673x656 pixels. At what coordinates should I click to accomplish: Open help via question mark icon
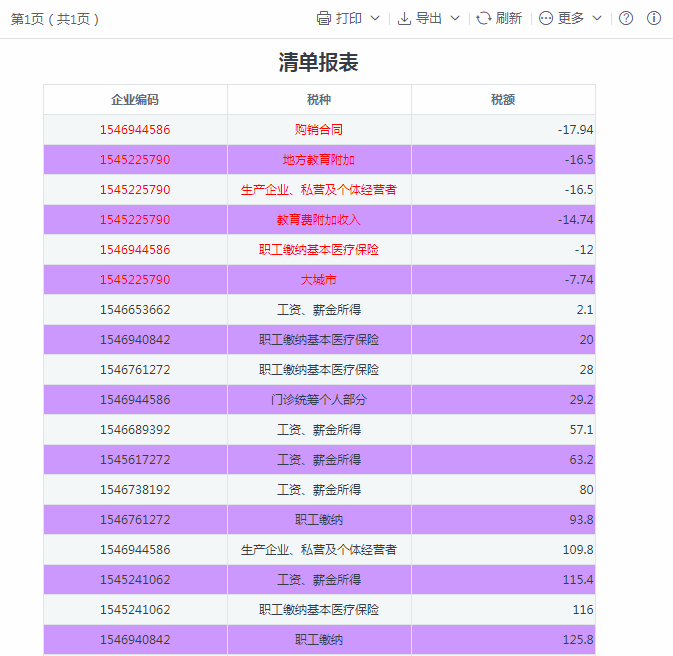(626, 18)
